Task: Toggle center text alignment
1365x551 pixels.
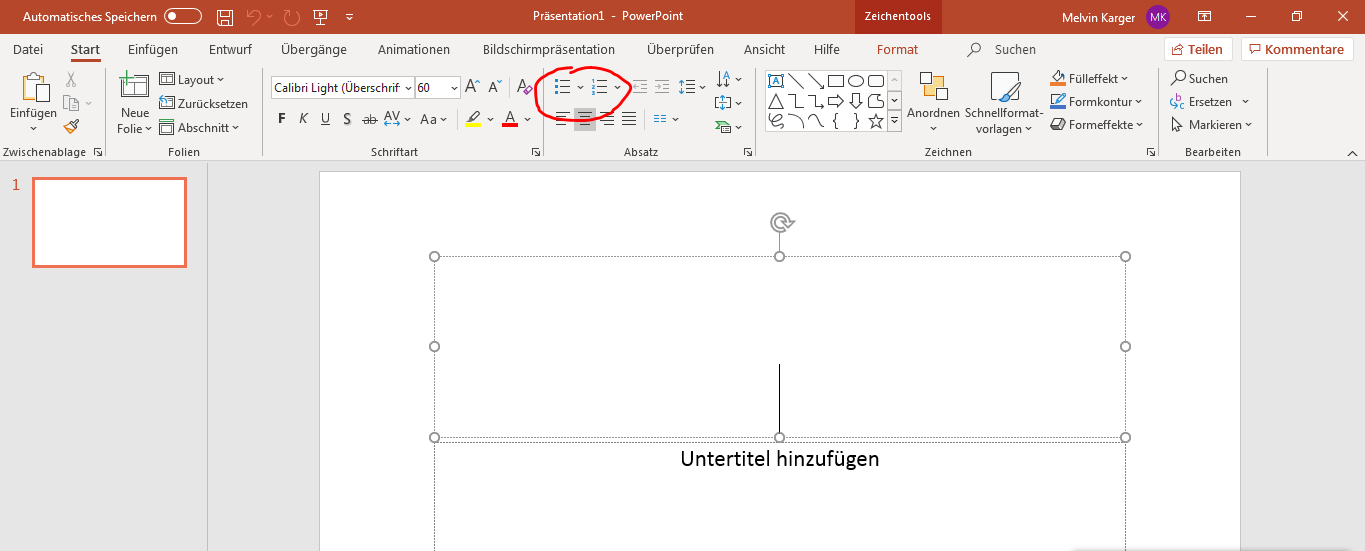Action: click(x=585, y=119)
